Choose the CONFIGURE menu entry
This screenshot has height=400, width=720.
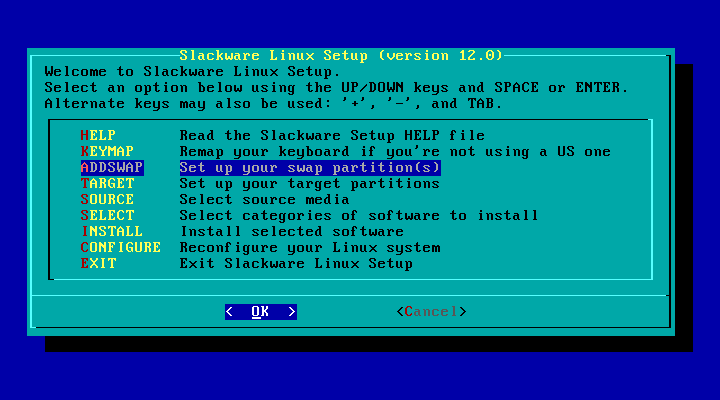tap(120, 248)
